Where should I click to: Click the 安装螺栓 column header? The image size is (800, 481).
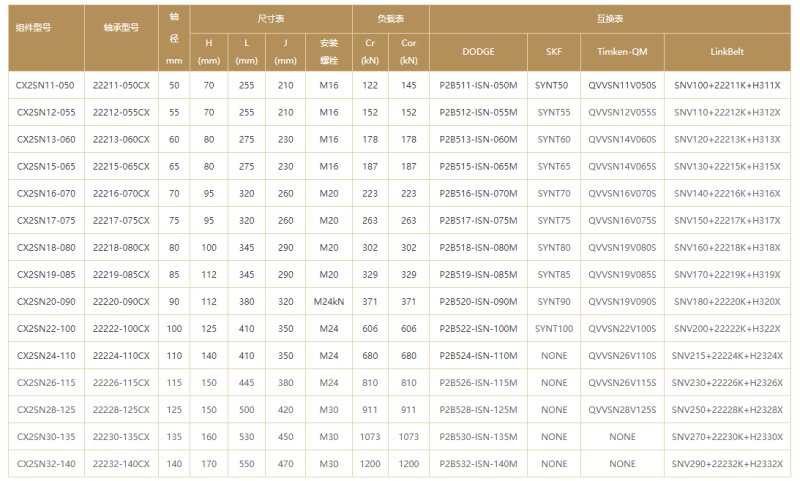(x=329, y=52)
